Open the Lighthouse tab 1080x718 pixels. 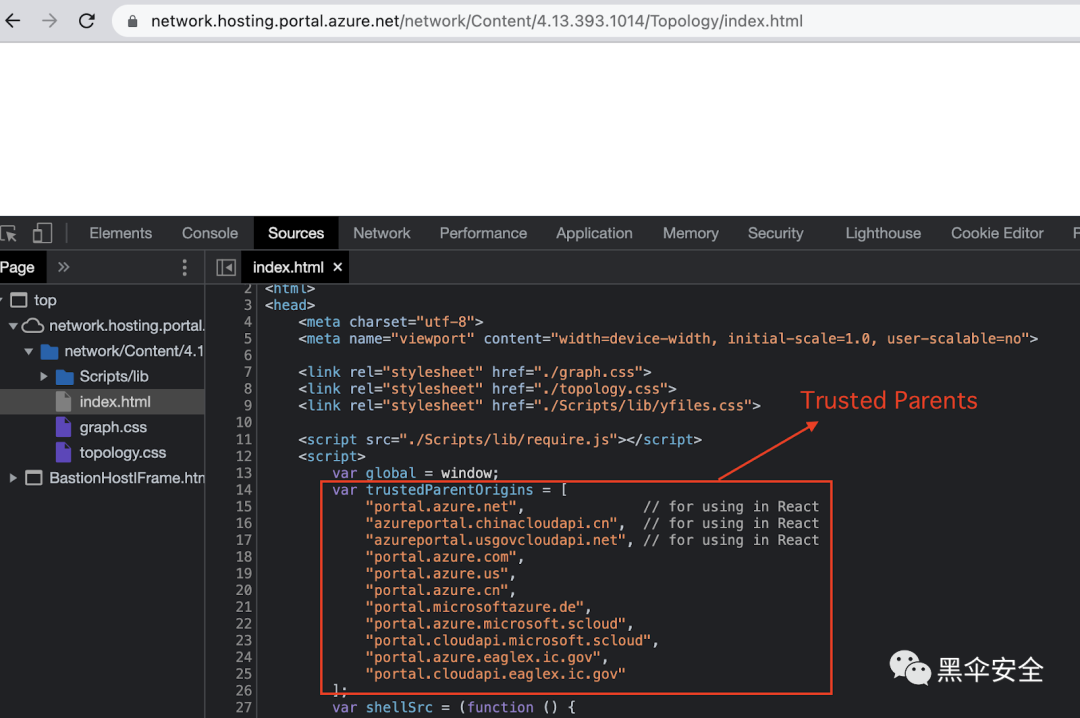(x=883, y=233)
